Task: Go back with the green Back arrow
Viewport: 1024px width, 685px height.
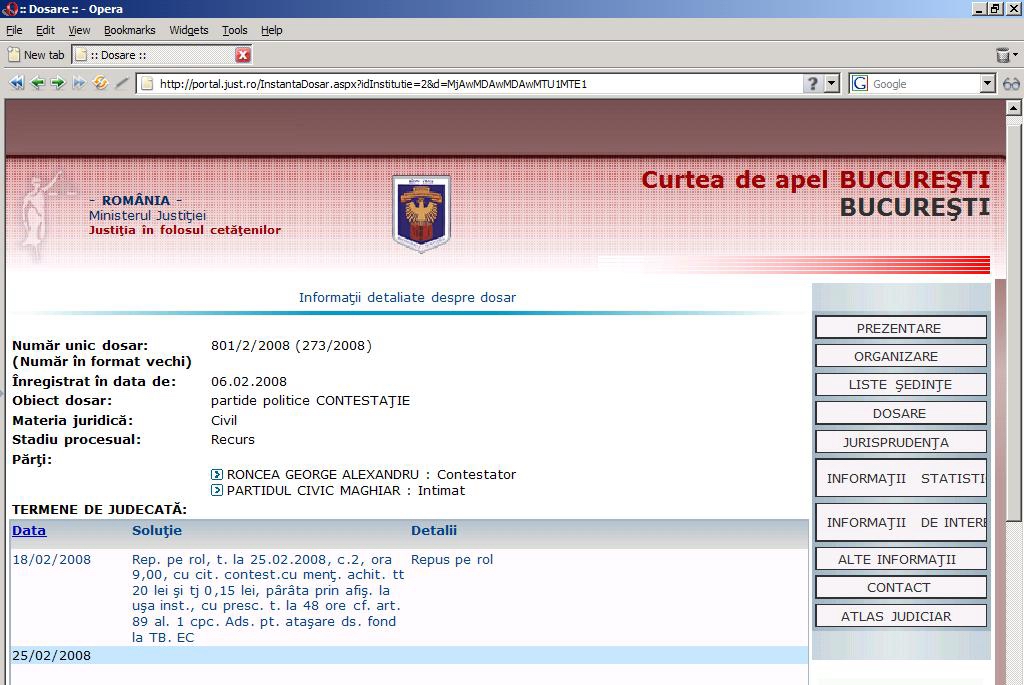Action: (37, 83)
